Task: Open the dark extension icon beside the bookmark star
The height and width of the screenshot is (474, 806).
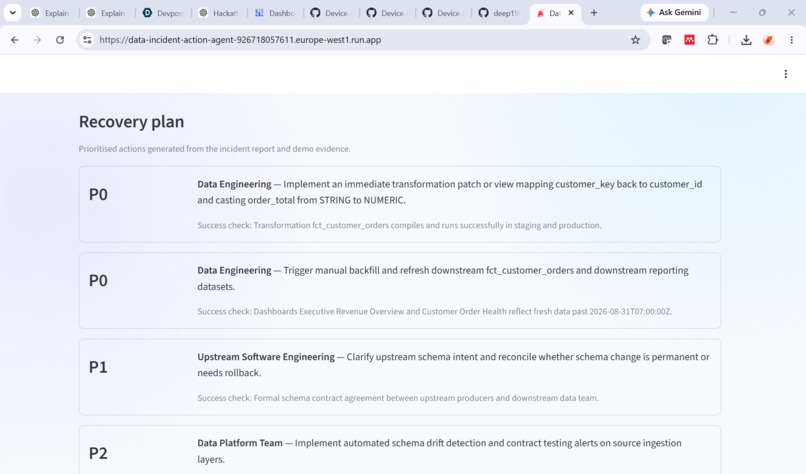Action: [x=667, y=40]
